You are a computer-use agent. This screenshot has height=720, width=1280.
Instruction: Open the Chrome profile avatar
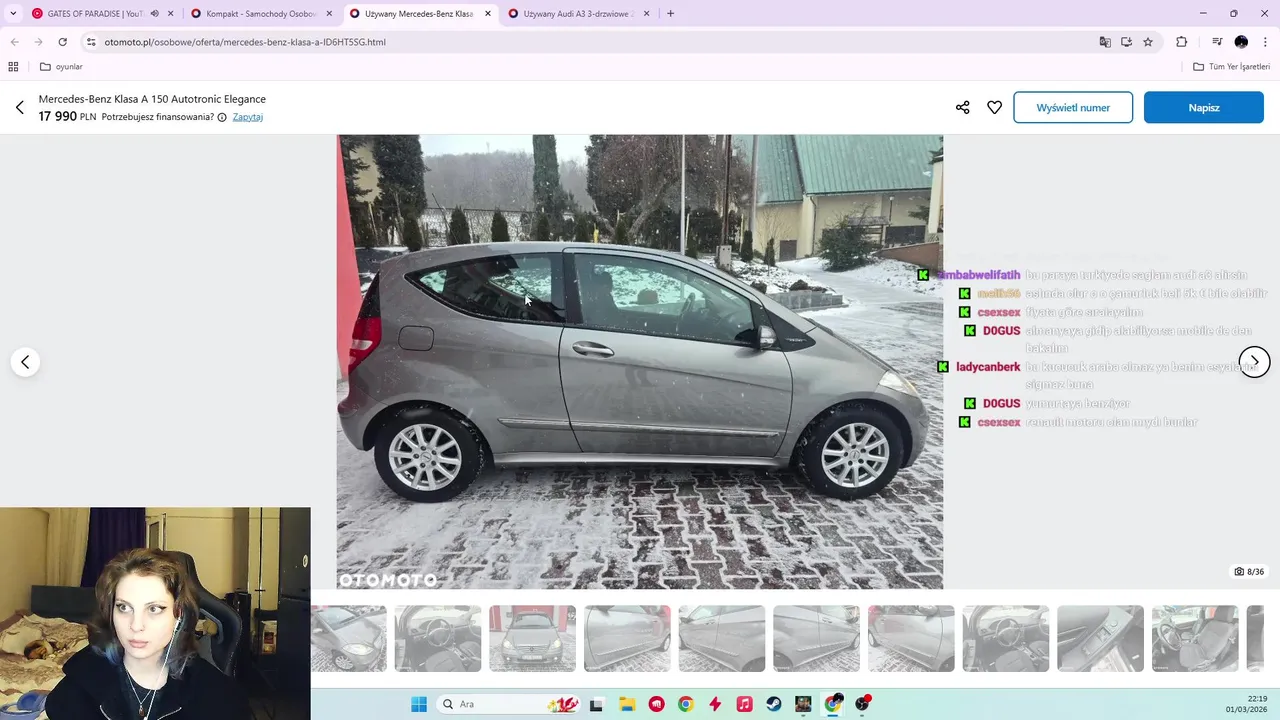(x=1241, y=42)
